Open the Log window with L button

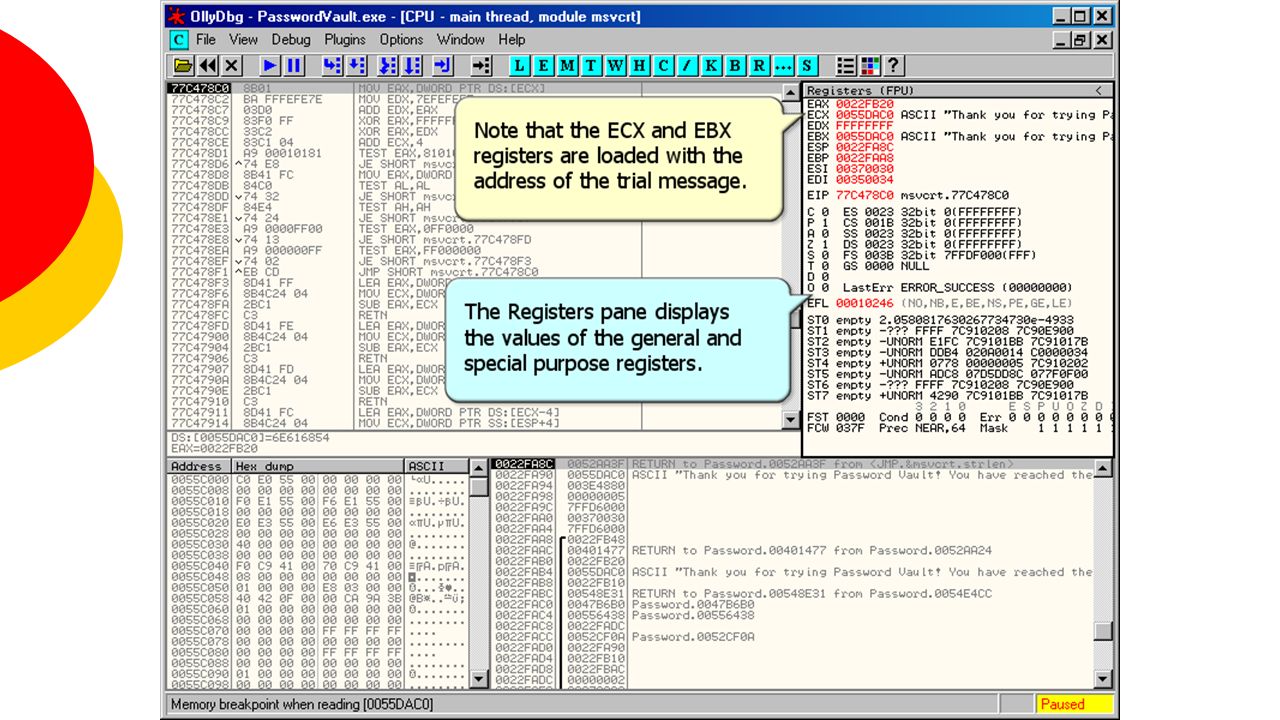(519, 66)
